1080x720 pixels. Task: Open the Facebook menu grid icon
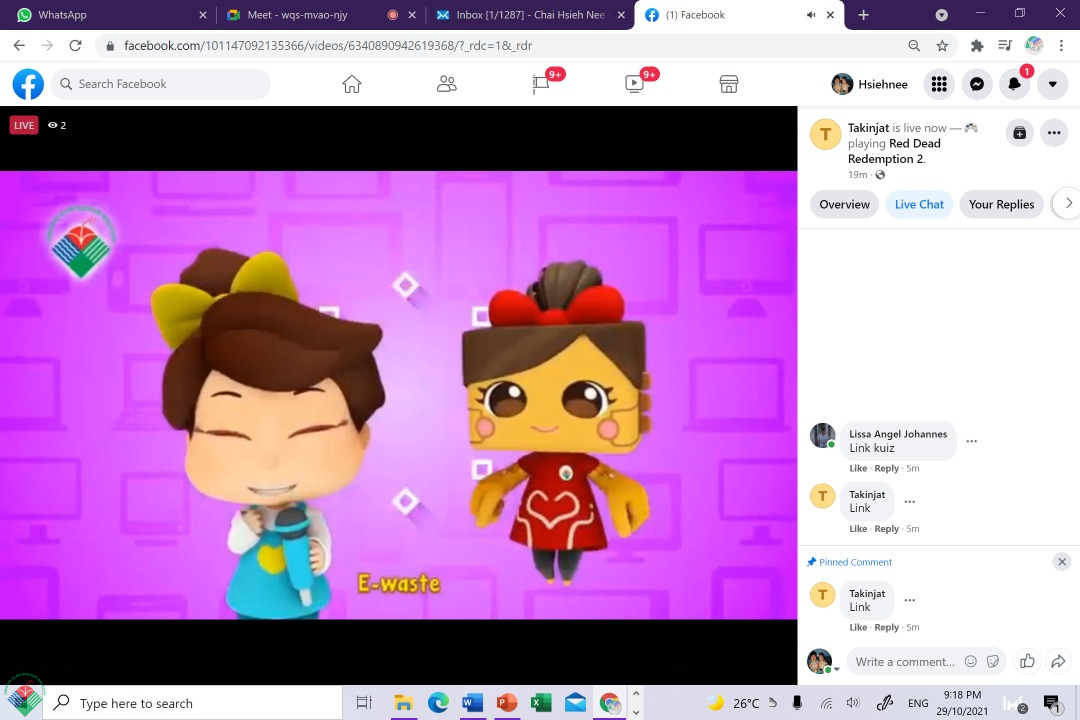tap(939, 84)
